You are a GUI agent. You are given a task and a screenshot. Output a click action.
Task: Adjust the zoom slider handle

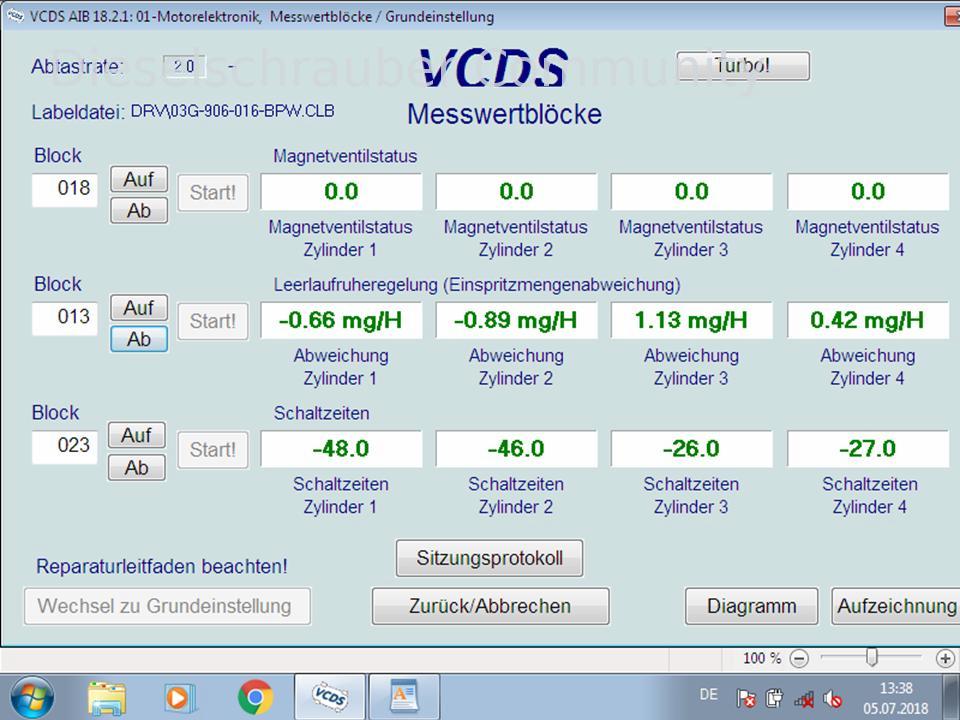(x=872, y=658)
